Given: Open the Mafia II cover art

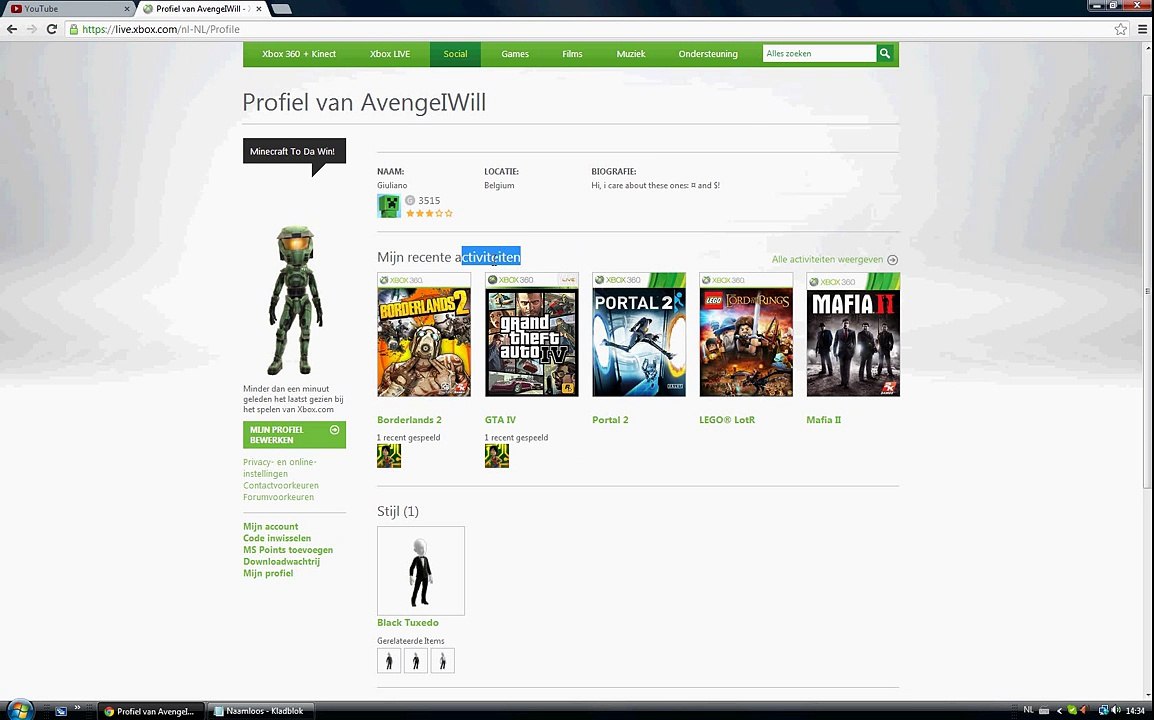Looking at the screenshot, I should click(853, 335).
